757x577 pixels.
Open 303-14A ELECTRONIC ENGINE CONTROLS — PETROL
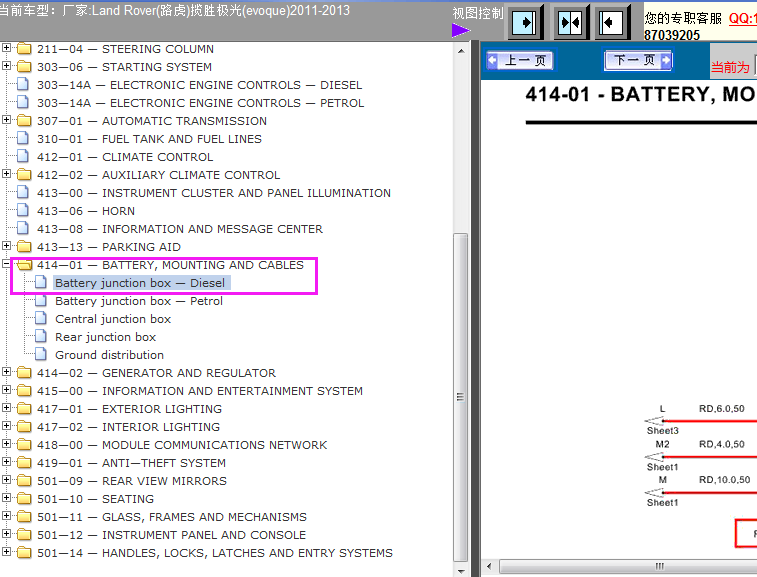(x=200, y=103)
